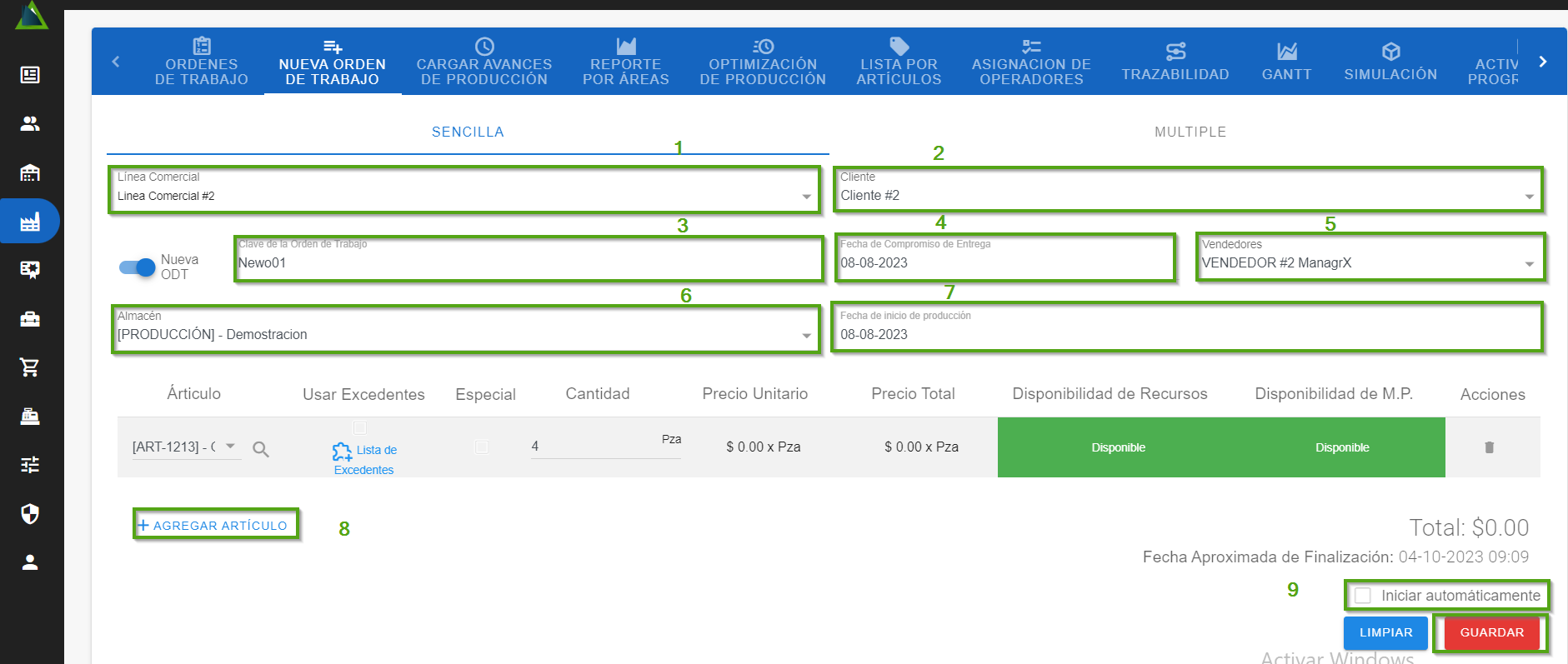The height and width of the screenshot is (664, 1568).
Task: Click the toolbox briefcase icon in sidebar
Action: point(30,319)
